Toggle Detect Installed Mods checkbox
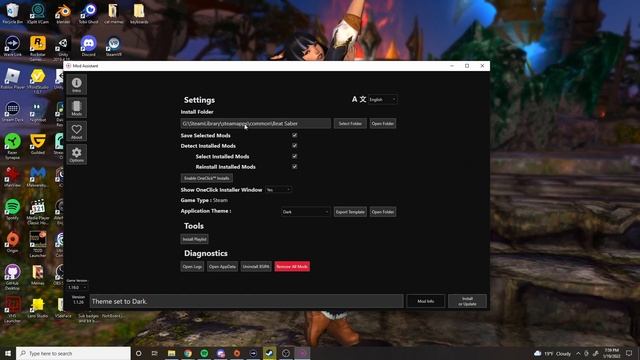Image resolution: width=640 pixels, height=360 pixels. 294,146
